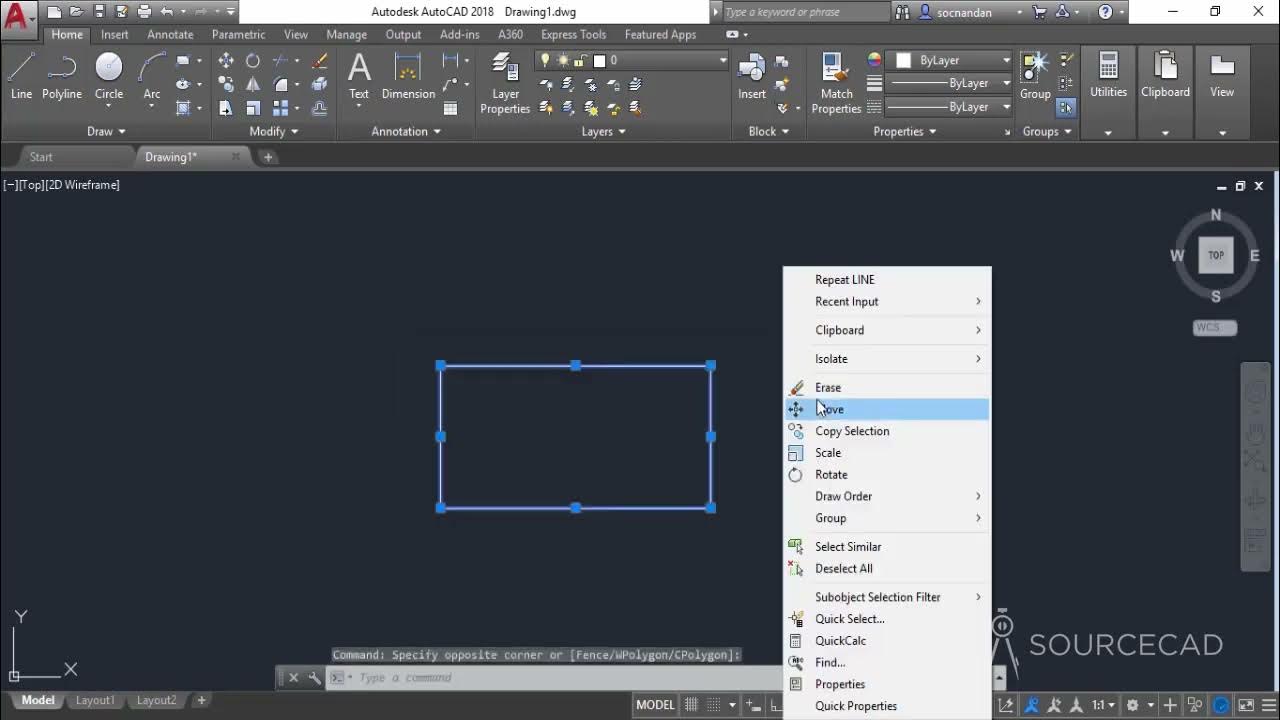
Task: Click the Match Properties icon
Action: [836, 83]
